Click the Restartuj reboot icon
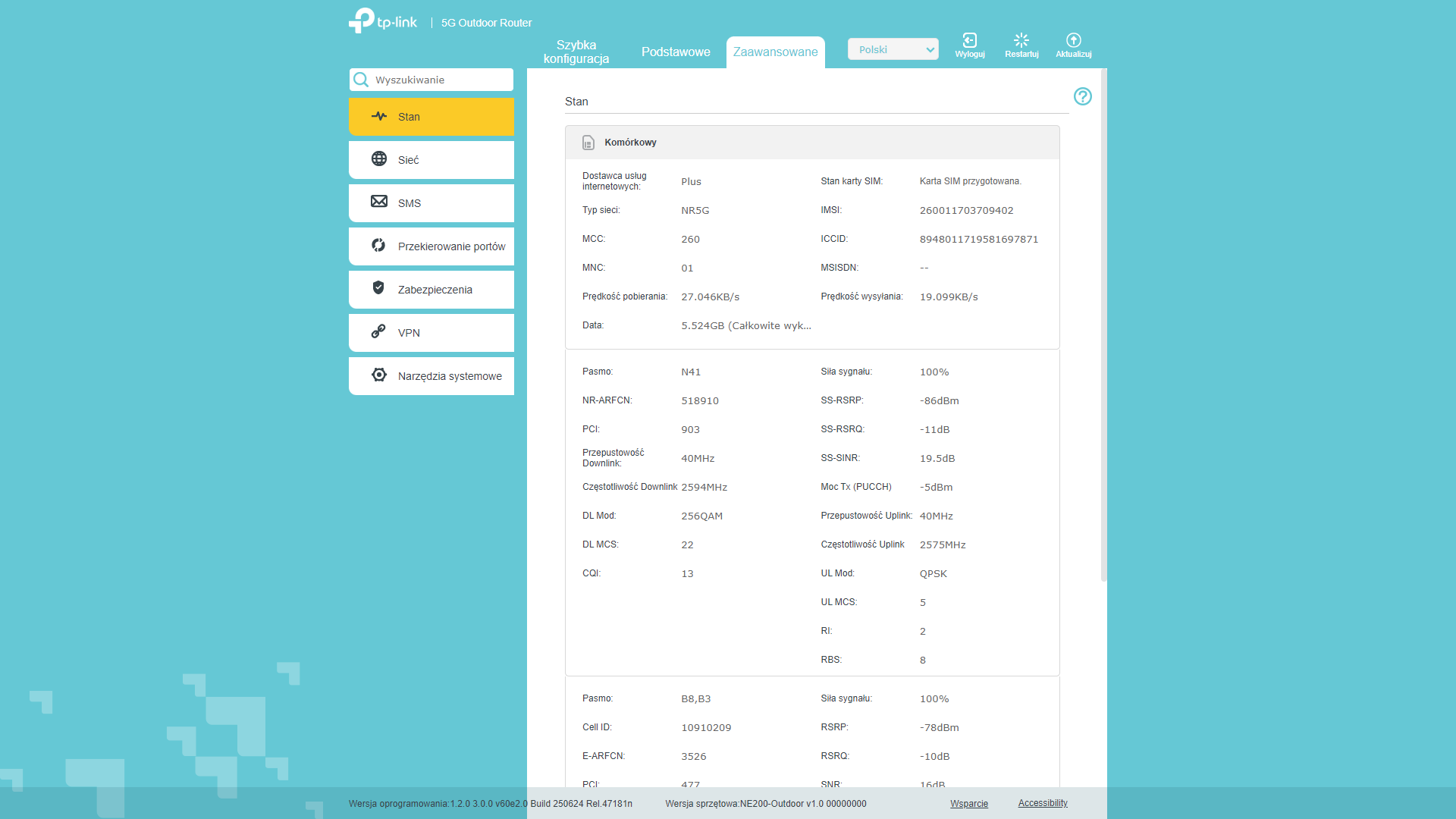 tap(1021, 41)
